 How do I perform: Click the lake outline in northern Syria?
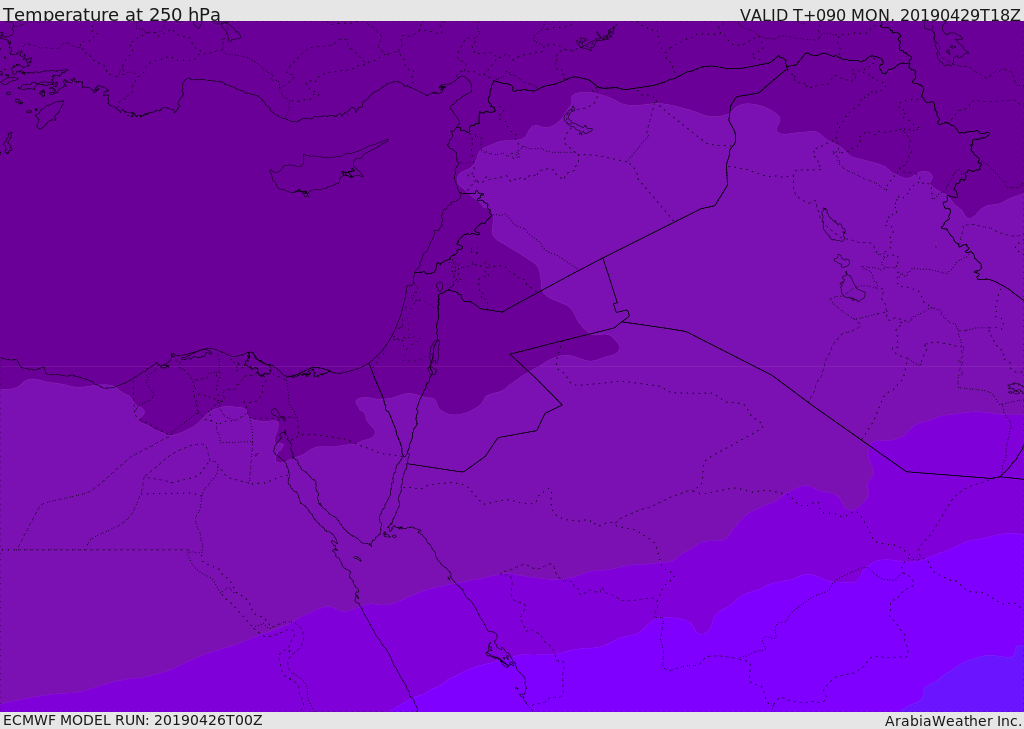coord(578,121)
